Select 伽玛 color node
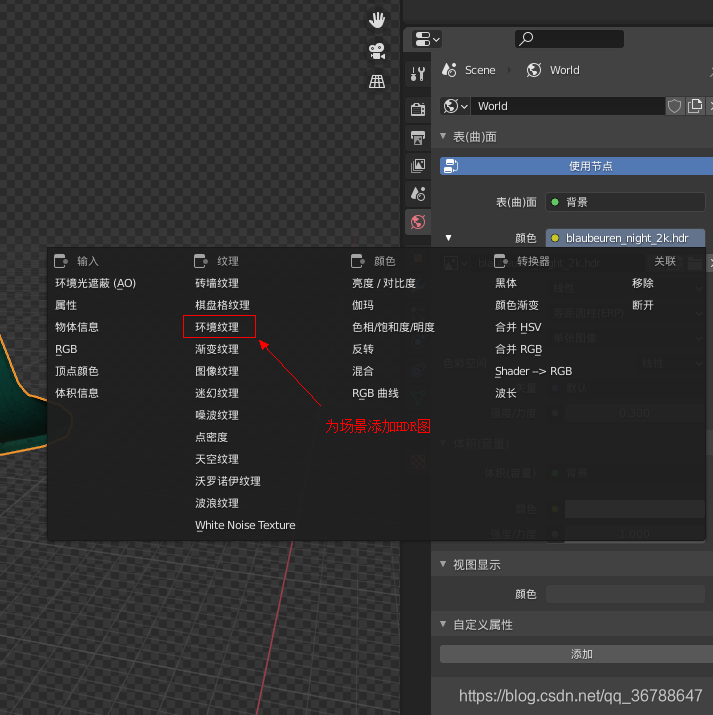This screenshot has height=715, width=713. (363, 305)
